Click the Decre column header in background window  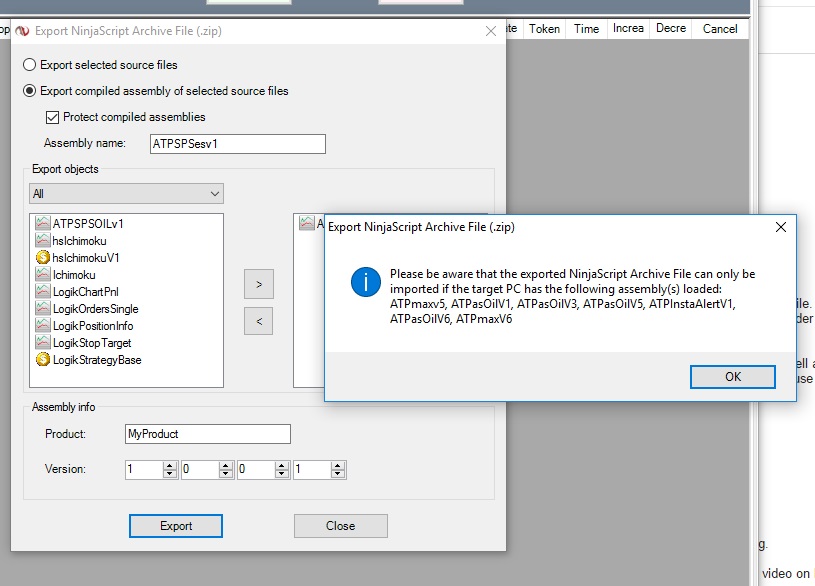(671, 29)
